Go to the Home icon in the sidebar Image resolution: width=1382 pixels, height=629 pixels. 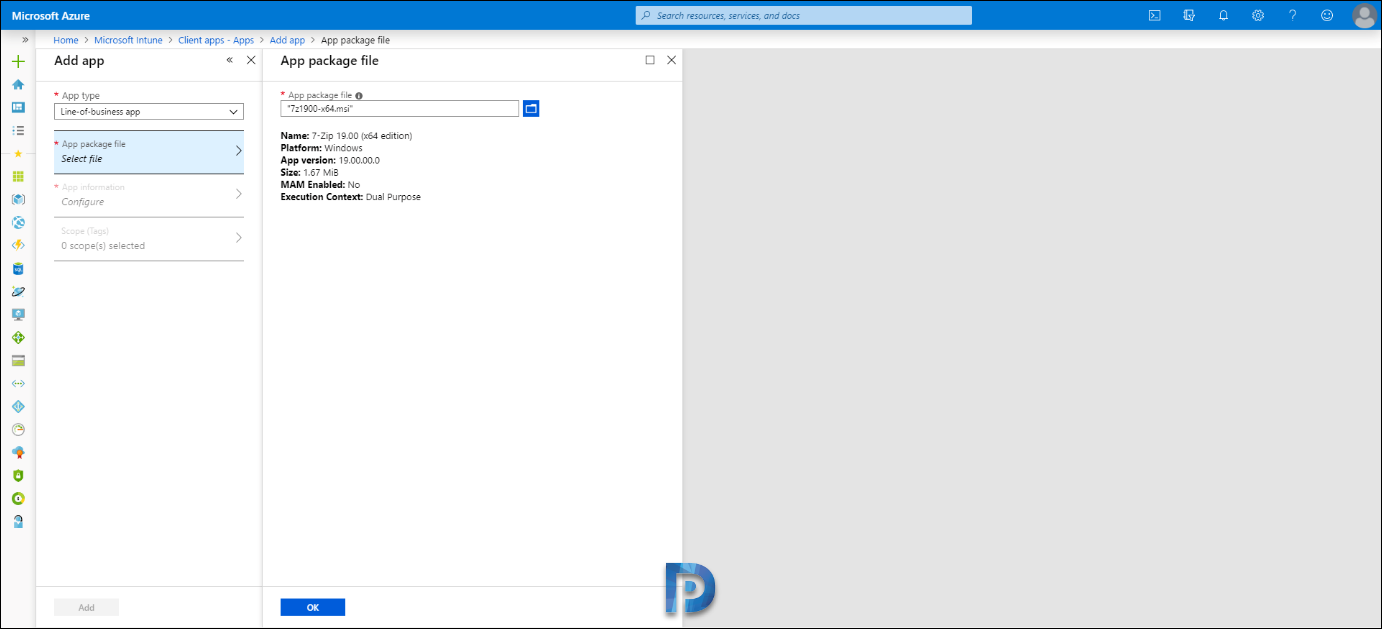(18, 84)
